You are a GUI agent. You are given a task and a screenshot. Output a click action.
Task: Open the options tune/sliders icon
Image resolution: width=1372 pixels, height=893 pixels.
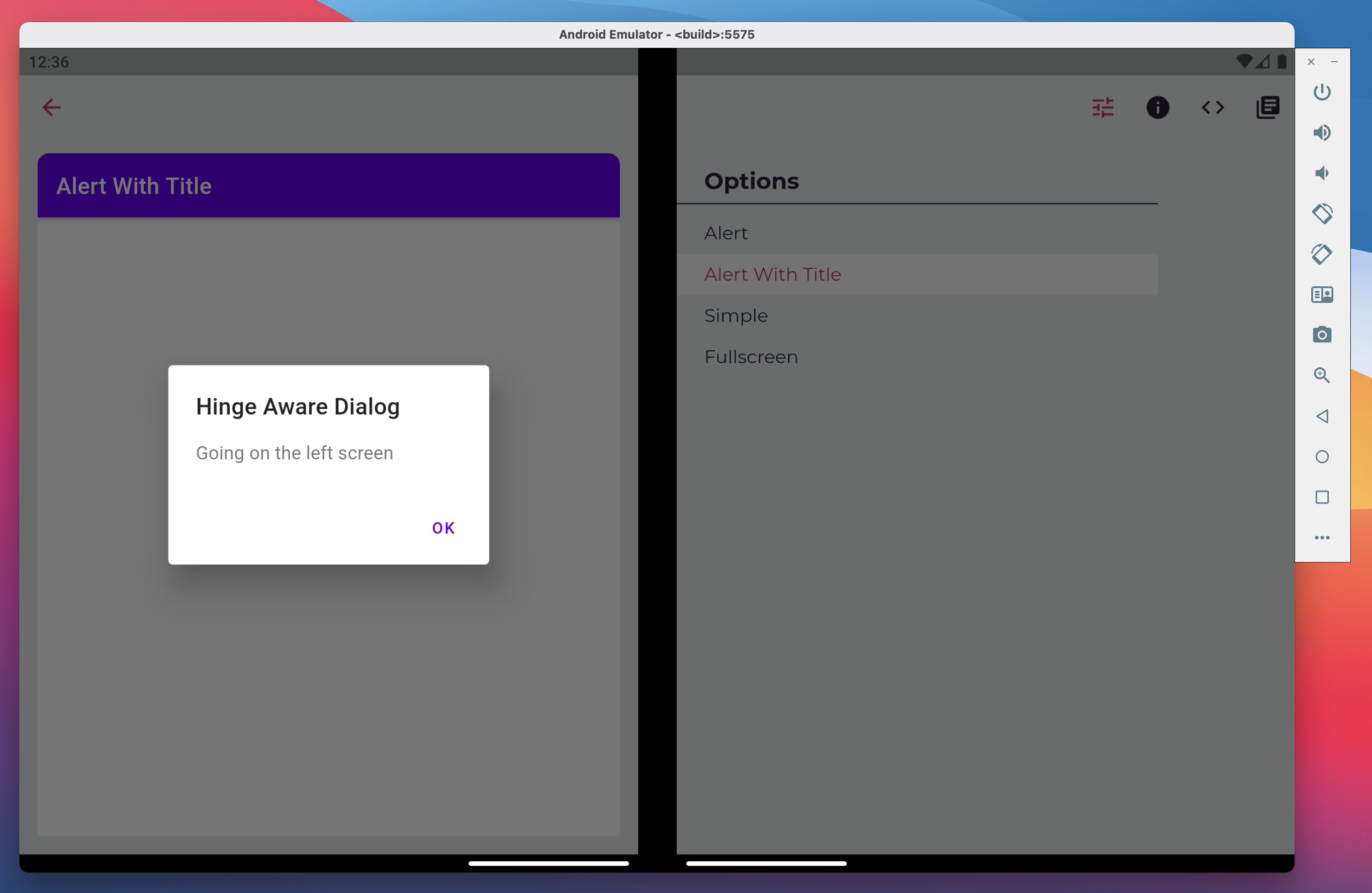[x=1103, y=108]
